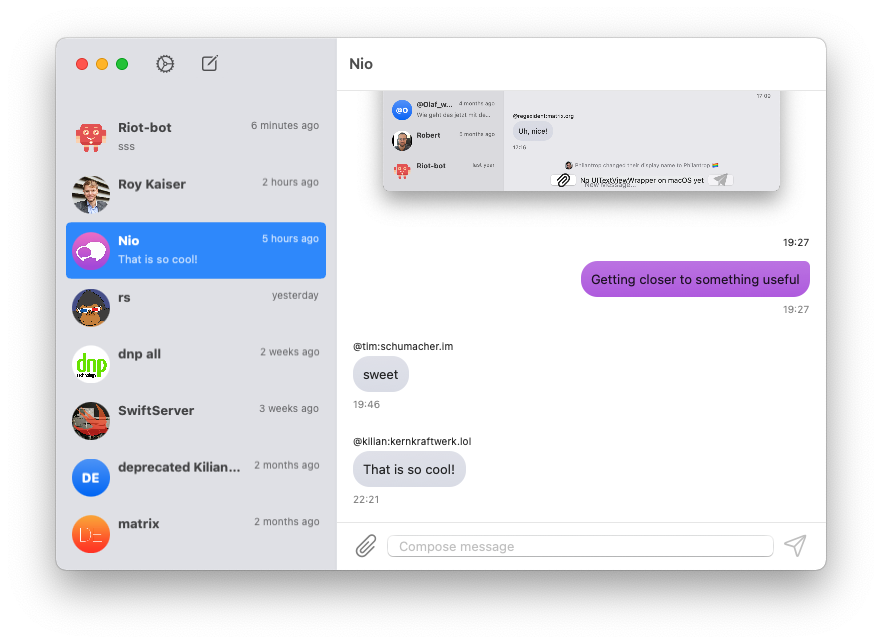The image size is (882, 644).
Task: Click the orange matrix room avatar
Action: [91, 534]
